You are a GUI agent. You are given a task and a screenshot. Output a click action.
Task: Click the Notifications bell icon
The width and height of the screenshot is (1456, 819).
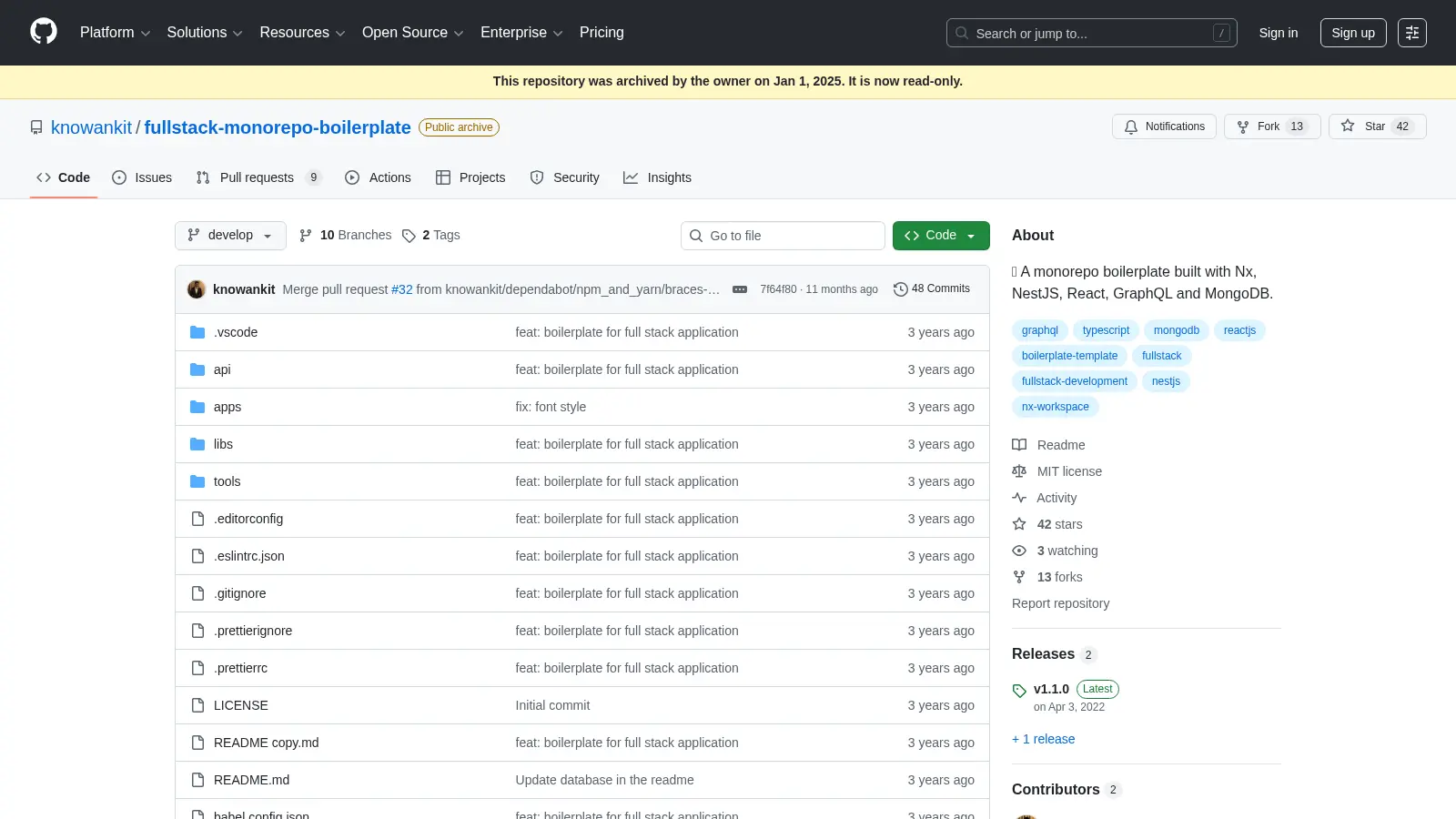[1131, 126]
